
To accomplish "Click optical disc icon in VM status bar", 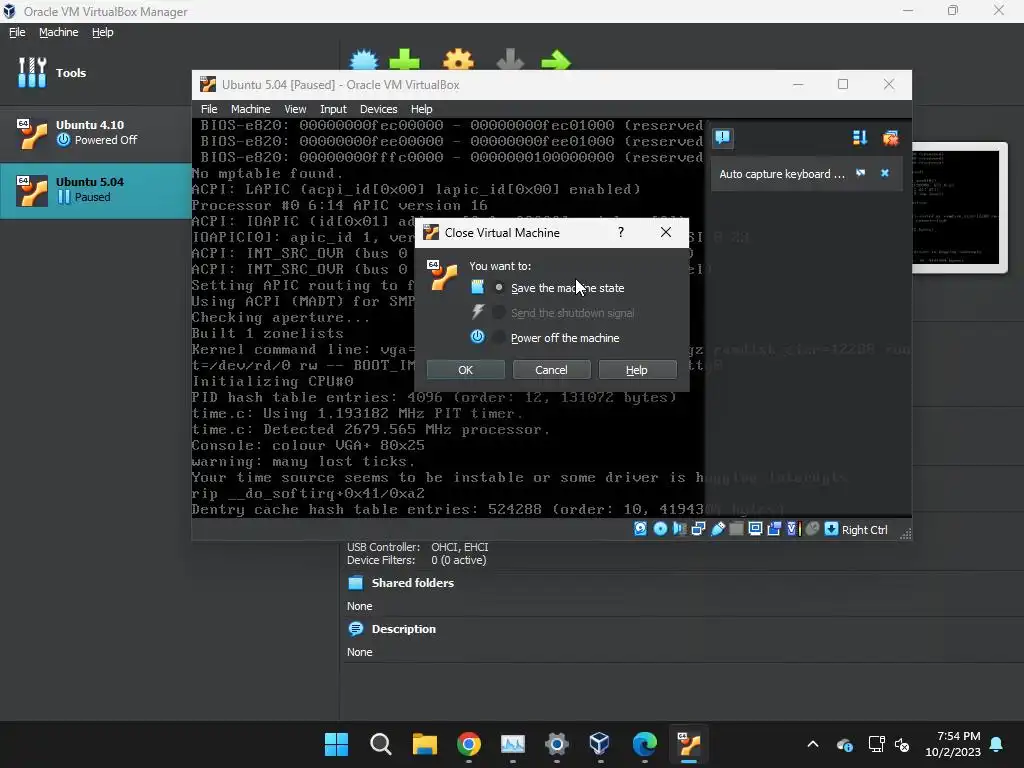I will (660, 529).
